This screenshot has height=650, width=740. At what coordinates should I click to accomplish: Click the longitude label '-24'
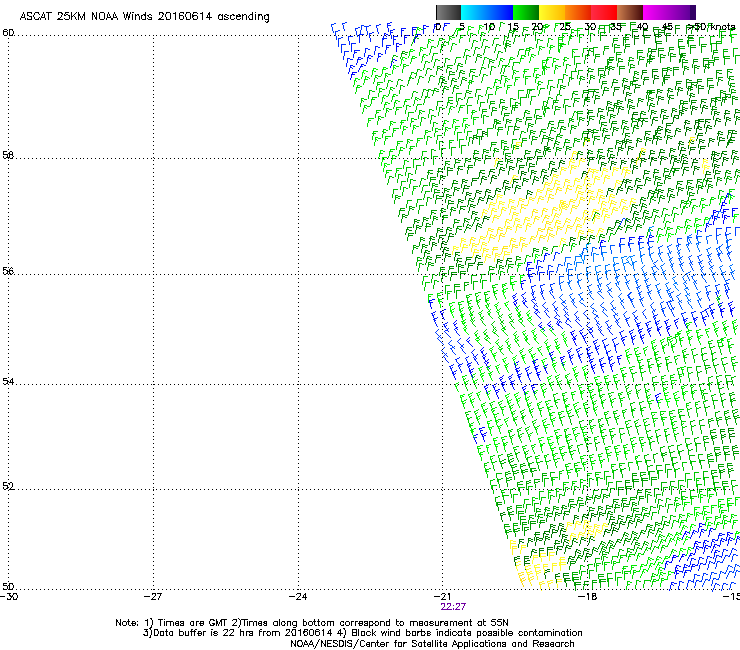298,597
